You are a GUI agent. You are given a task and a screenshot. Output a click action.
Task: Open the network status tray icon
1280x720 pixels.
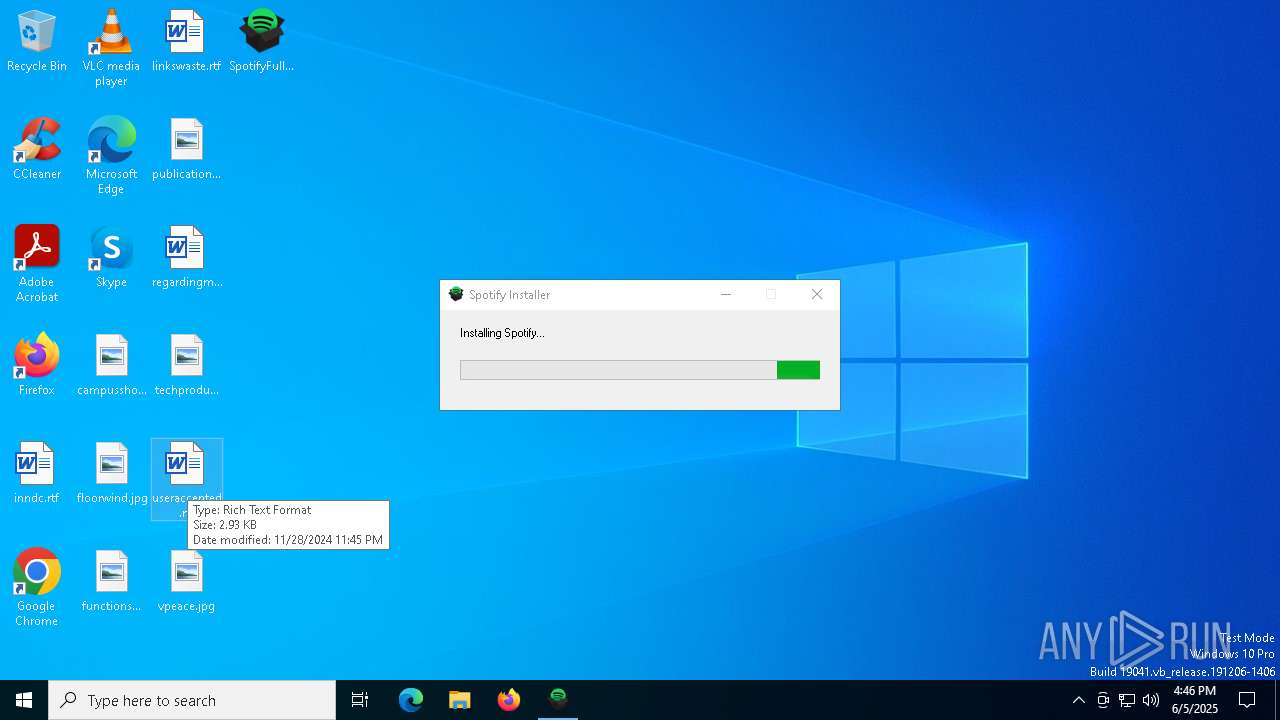pos(1127,700)
